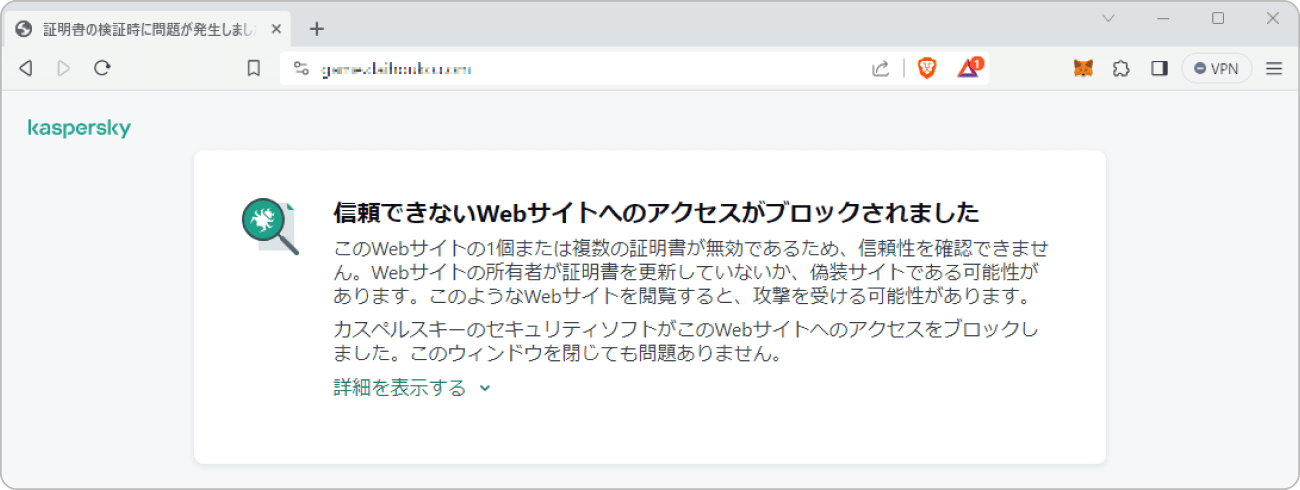
Task: Click the share icon in the address bar
Action: coord(881,69)
